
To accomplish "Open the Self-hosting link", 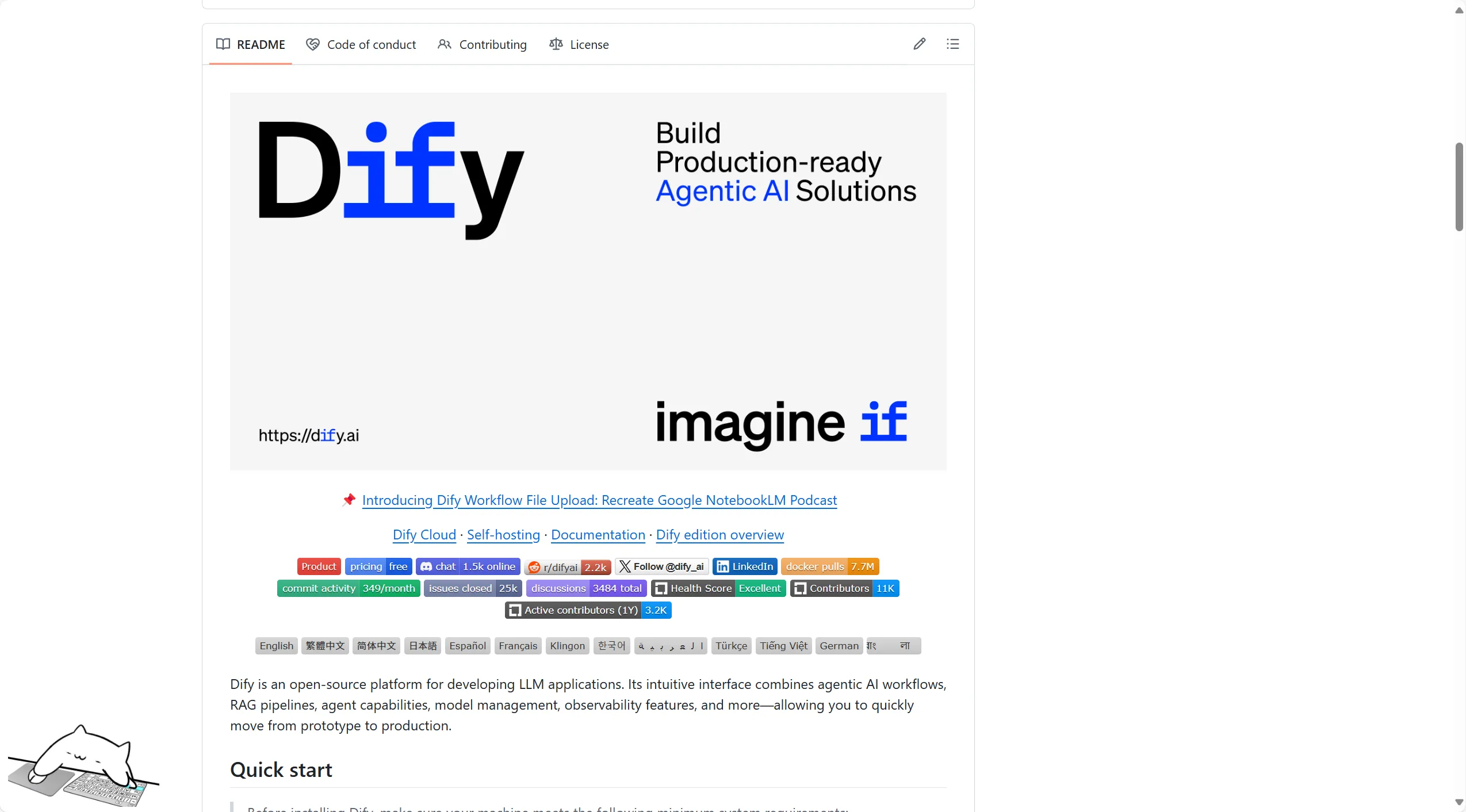I will pos(503,535).
